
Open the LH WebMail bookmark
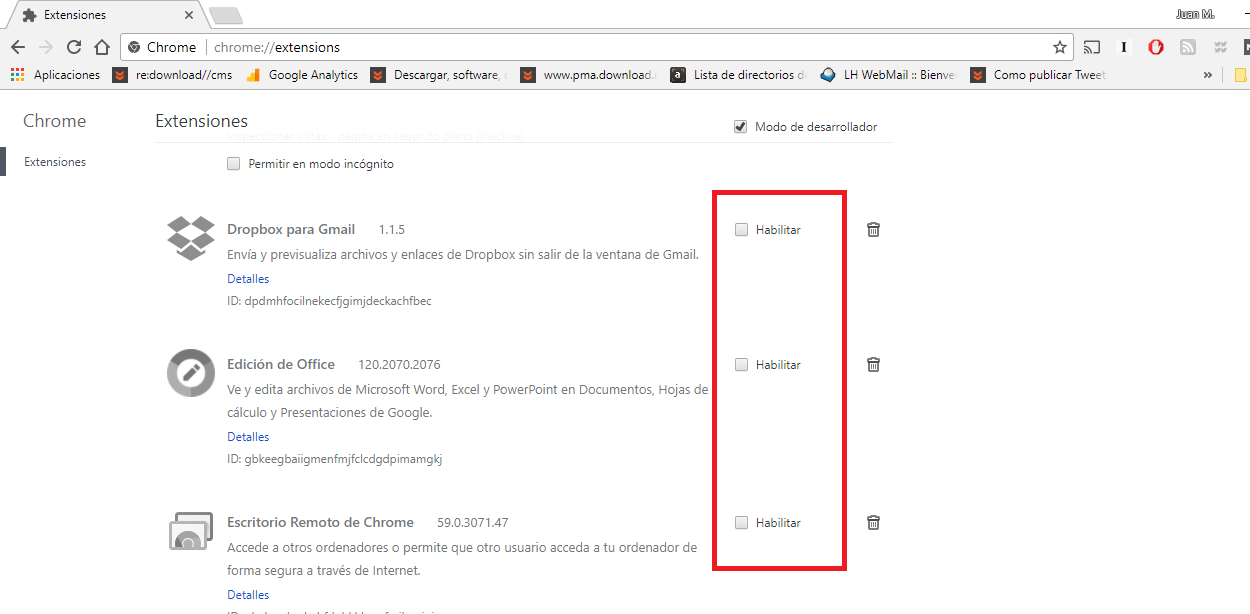pos(889,75)
